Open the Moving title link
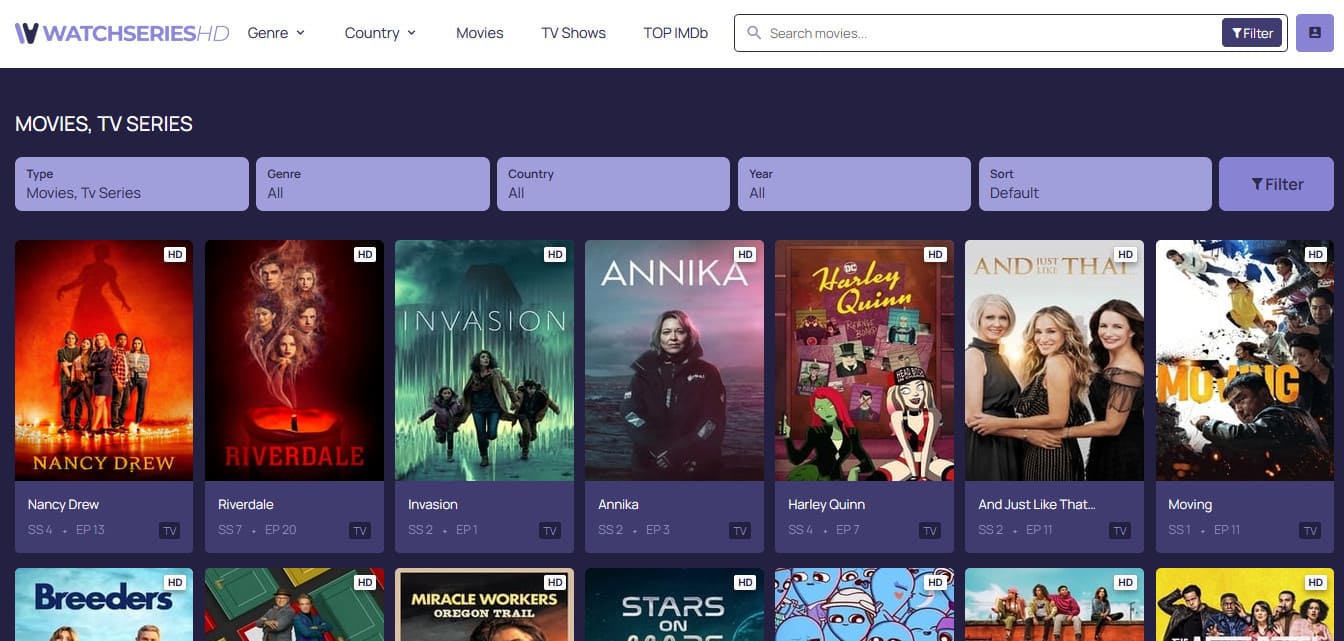 tap(1190, 504)
